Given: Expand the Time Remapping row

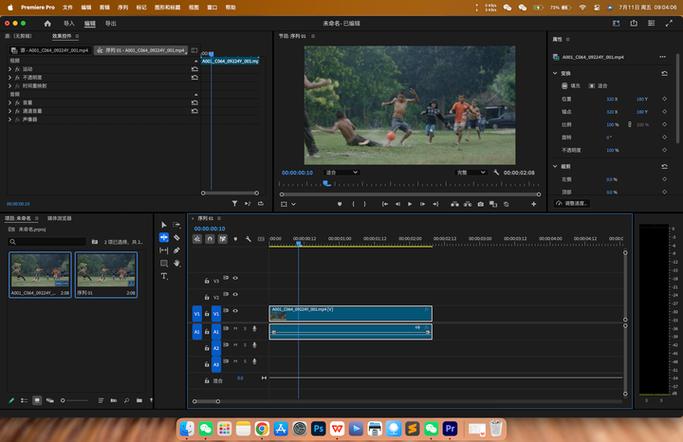Looking at the screenshot, I should coord(10,86).
